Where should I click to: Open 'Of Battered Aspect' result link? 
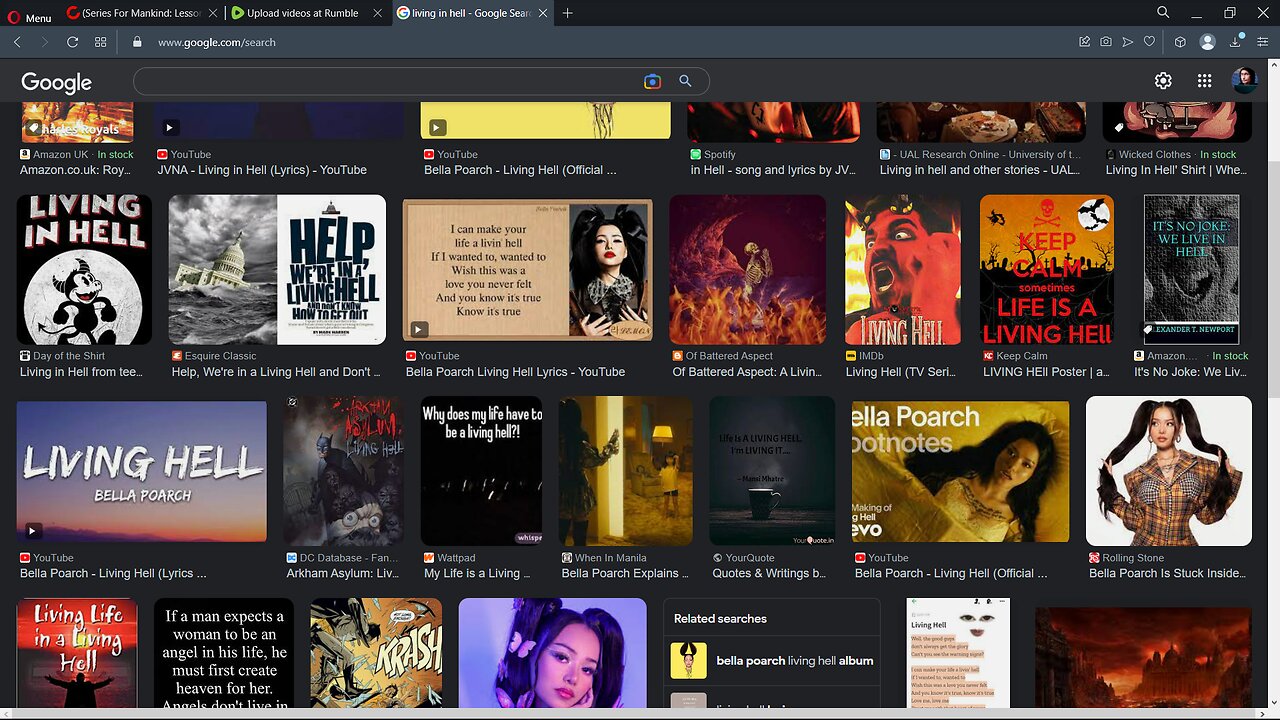tap(747, 372)
